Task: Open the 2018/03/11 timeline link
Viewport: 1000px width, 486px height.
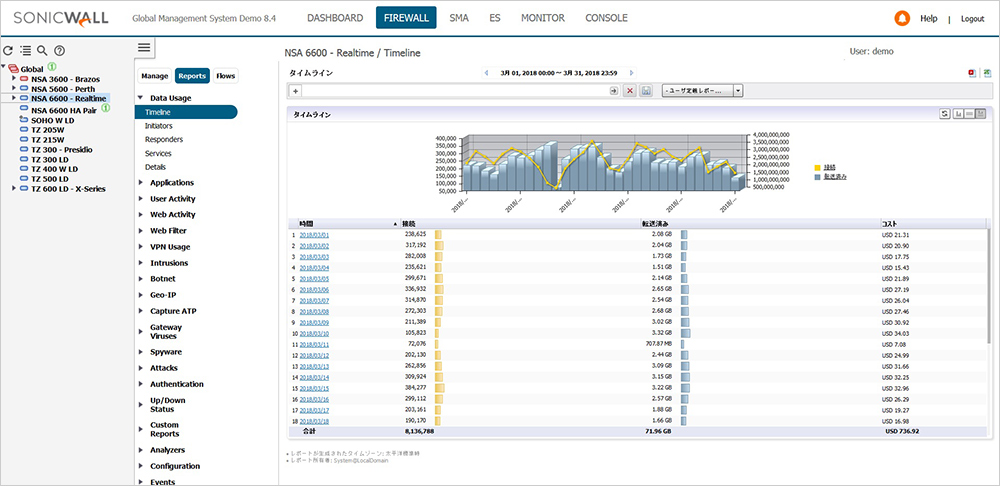Action: pos(314,344)
